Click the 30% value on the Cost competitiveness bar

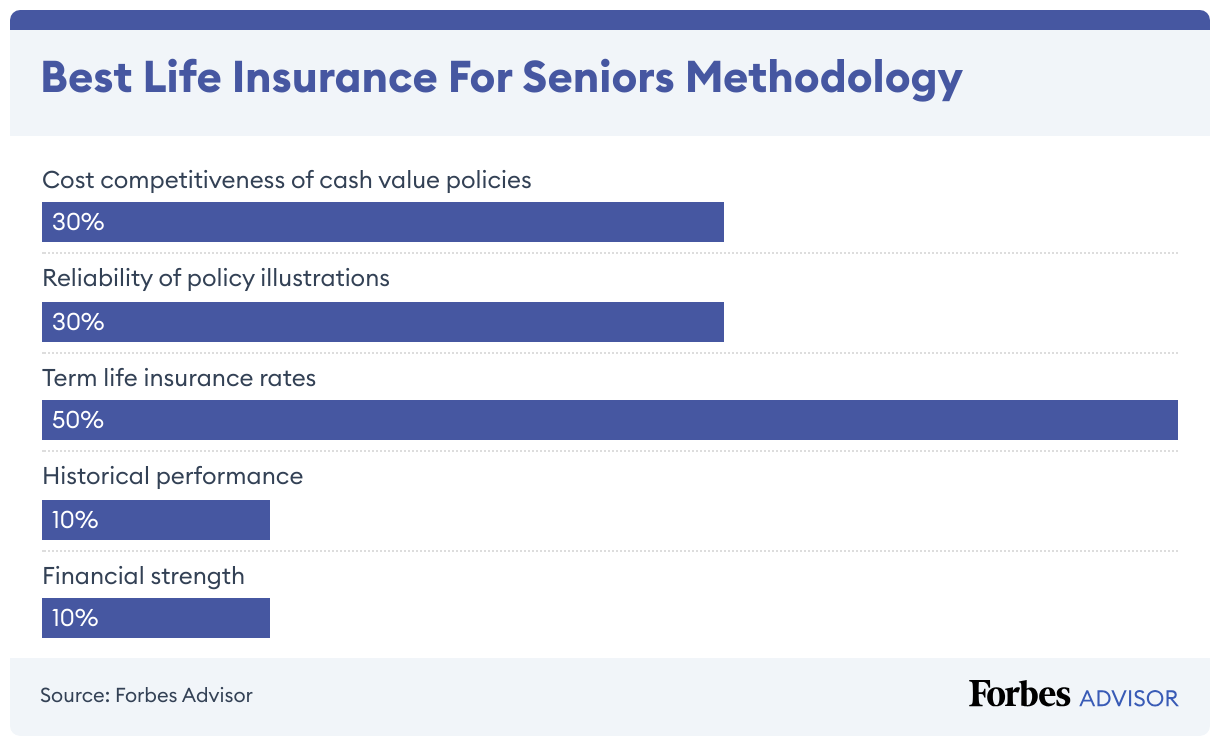(78, 222)
